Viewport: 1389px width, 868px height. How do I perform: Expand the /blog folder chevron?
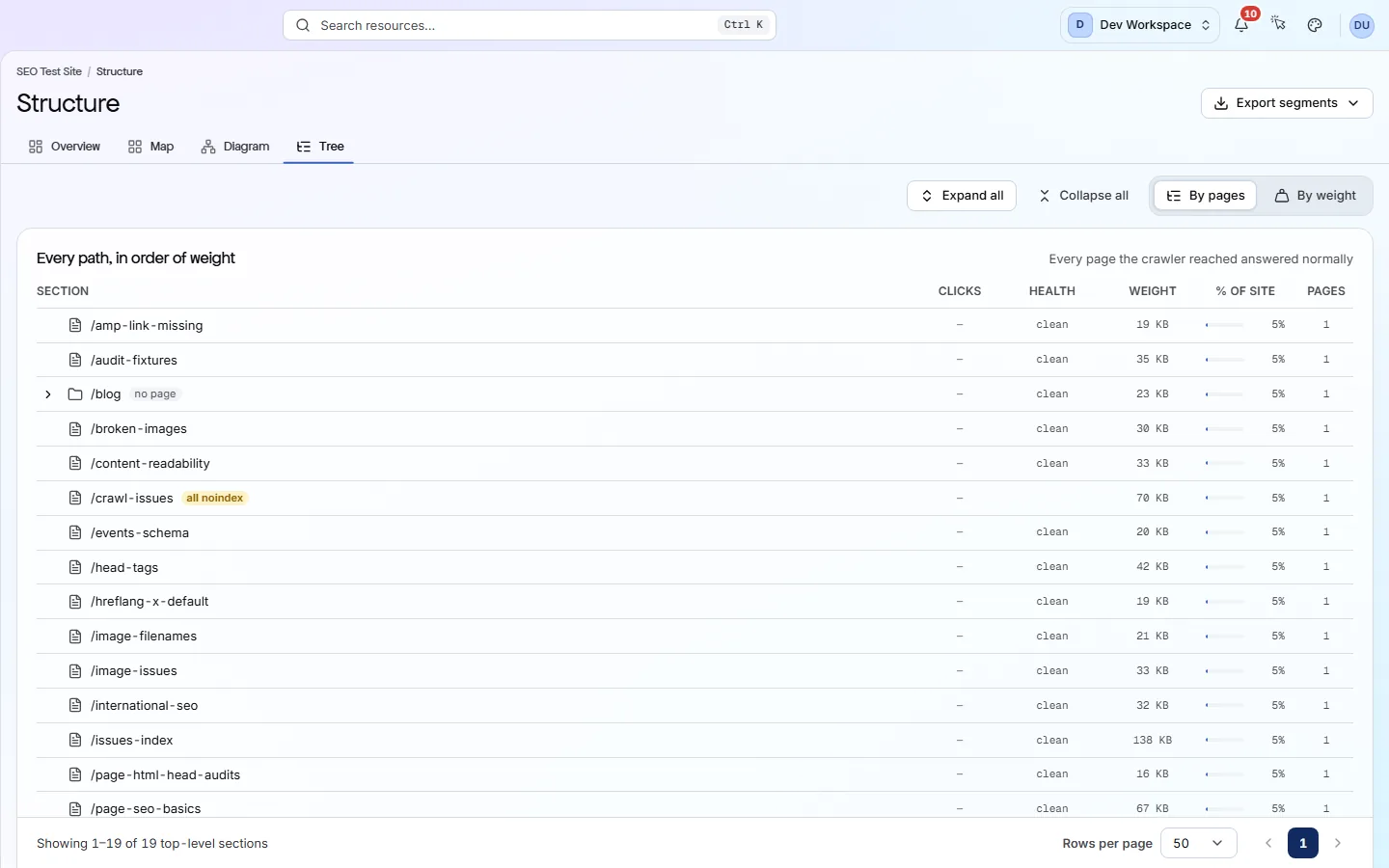click(x=48, y=394)
